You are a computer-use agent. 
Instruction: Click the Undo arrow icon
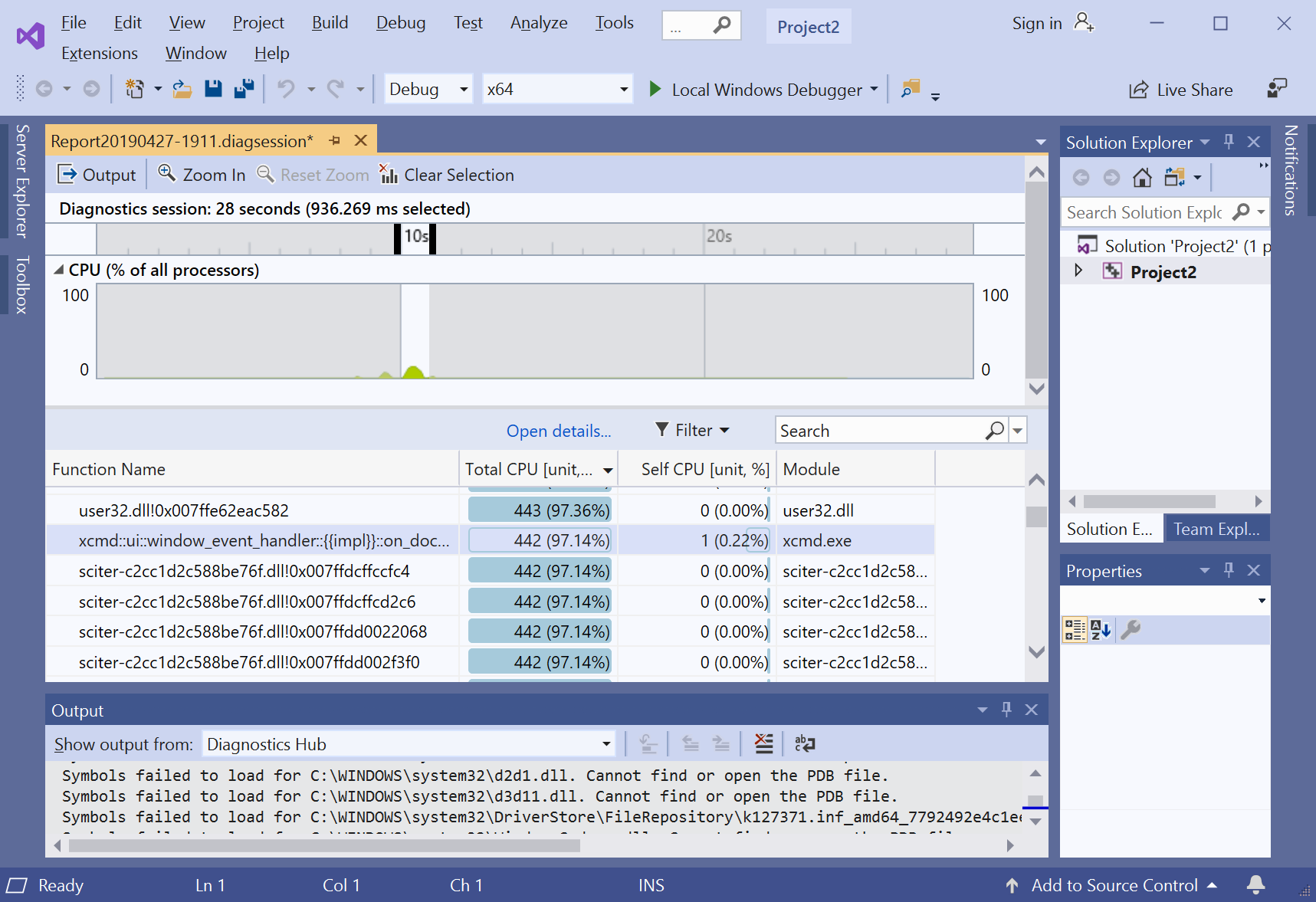pos(286,89)
